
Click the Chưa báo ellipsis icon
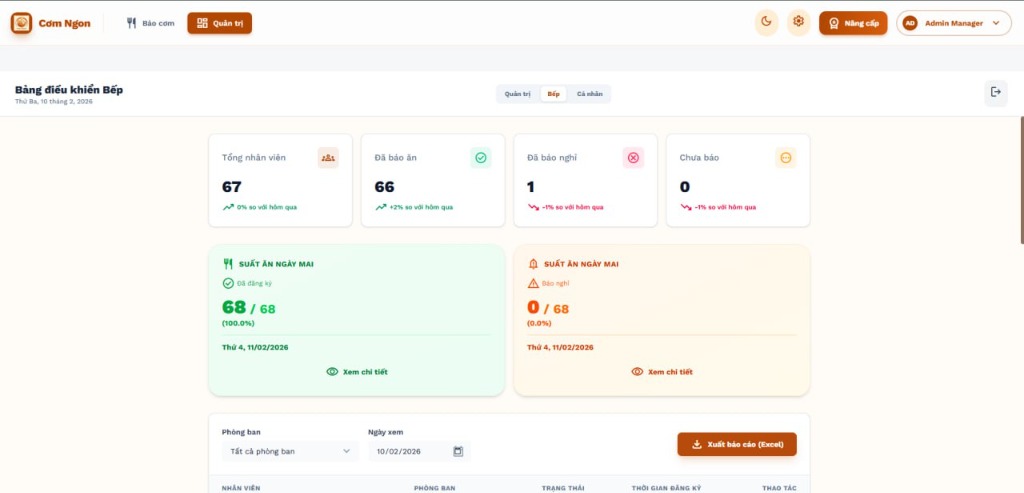click(786, 157)
